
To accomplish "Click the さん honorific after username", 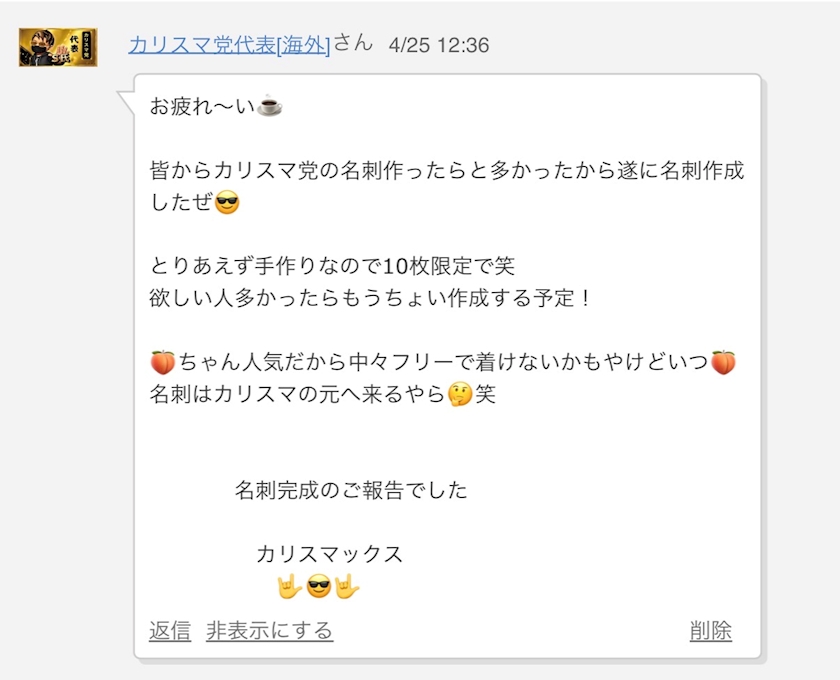I will pos(352,45).
